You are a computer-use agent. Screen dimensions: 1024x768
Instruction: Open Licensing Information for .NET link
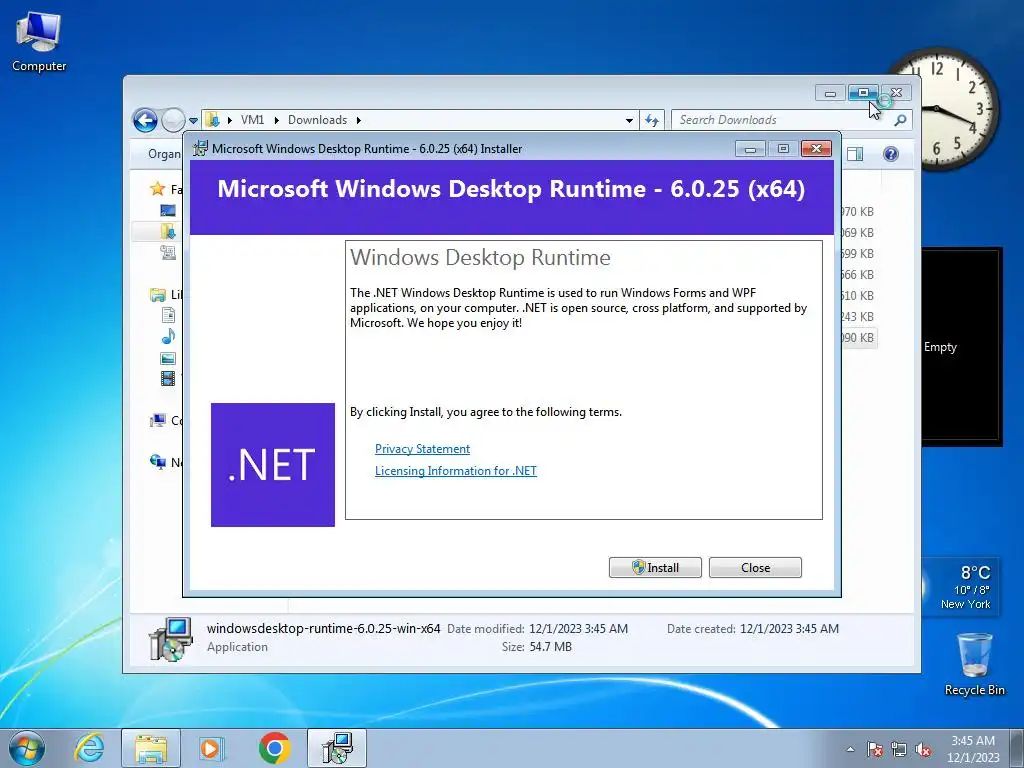point(455,471)
